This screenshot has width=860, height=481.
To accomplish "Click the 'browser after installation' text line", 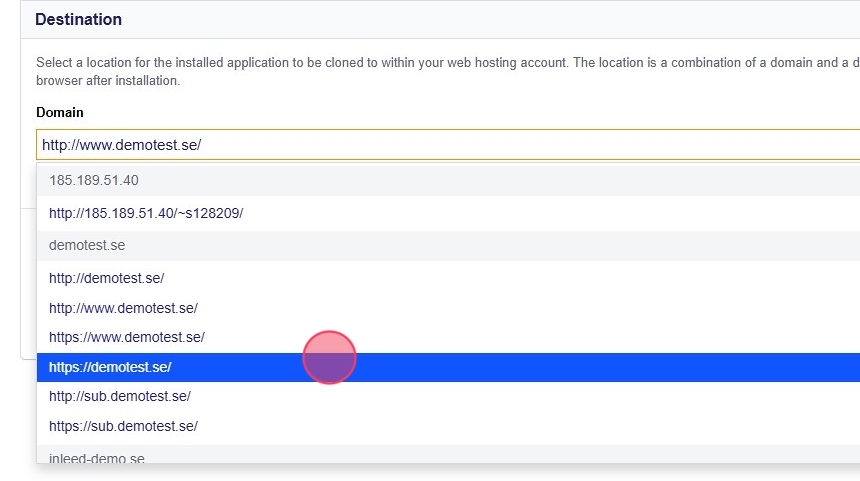I will point(108,80).
